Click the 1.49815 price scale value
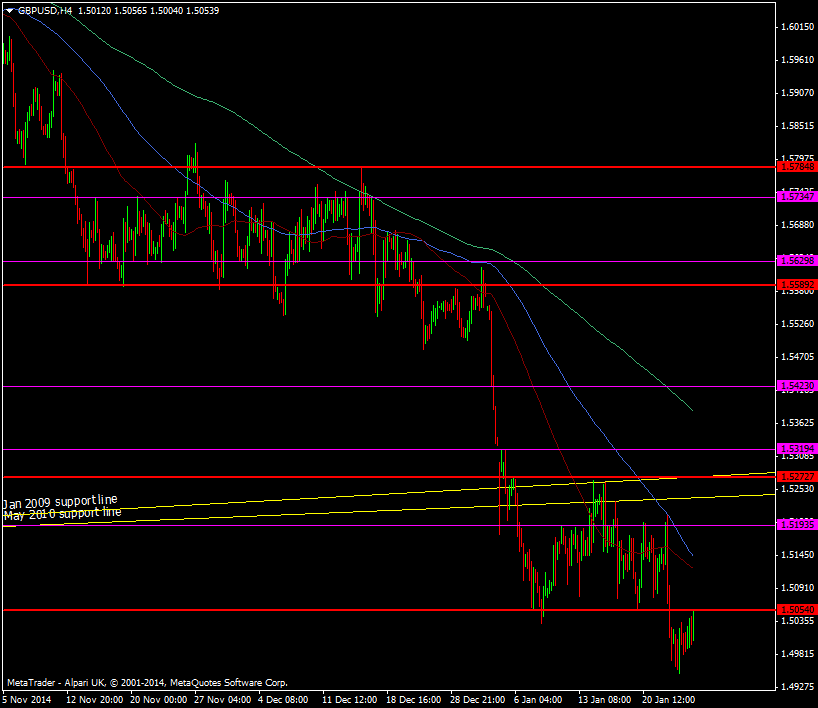Screen dimensions: 818x708 (797, 654)
